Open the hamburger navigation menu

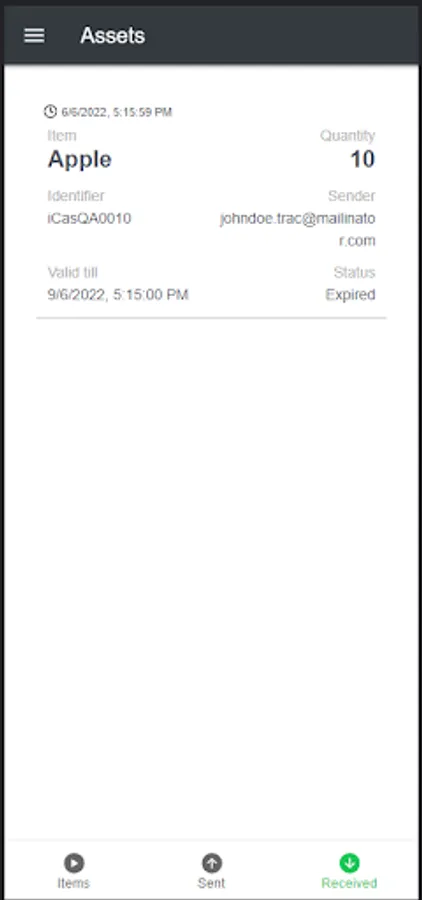(34, 36)
